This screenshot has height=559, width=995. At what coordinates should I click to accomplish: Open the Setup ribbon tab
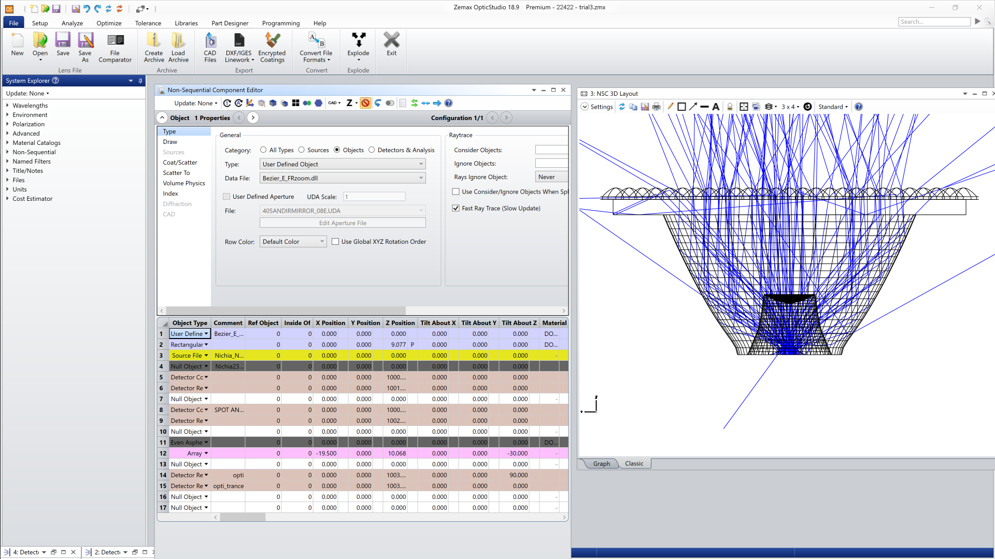click(40, 23)
